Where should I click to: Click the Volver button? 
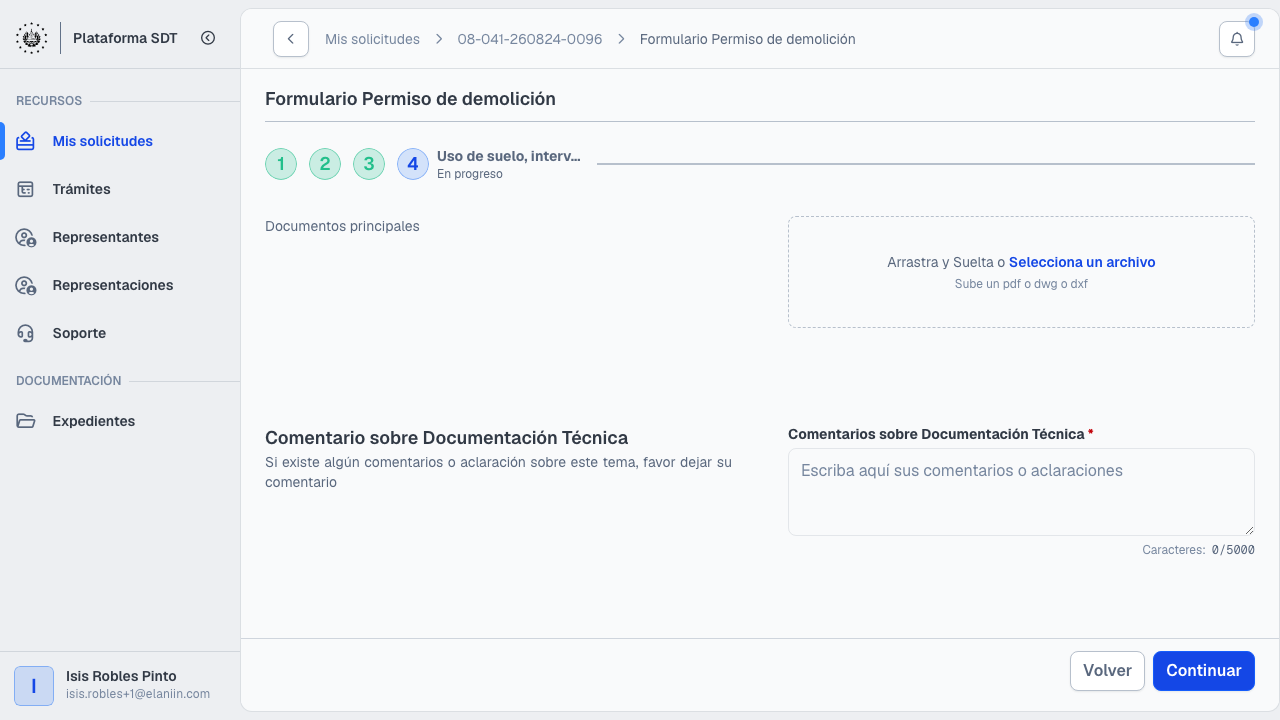click(1107, 671)
